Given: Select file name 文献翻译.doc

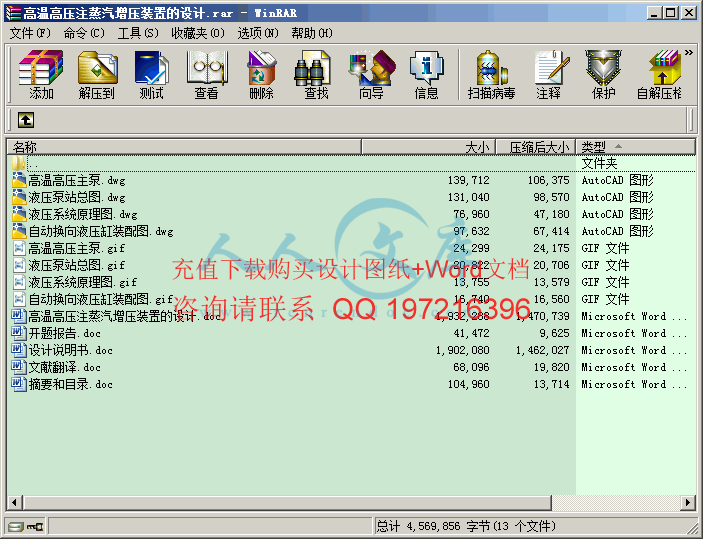Looking at the screenshot, I should tap(65, 368).
